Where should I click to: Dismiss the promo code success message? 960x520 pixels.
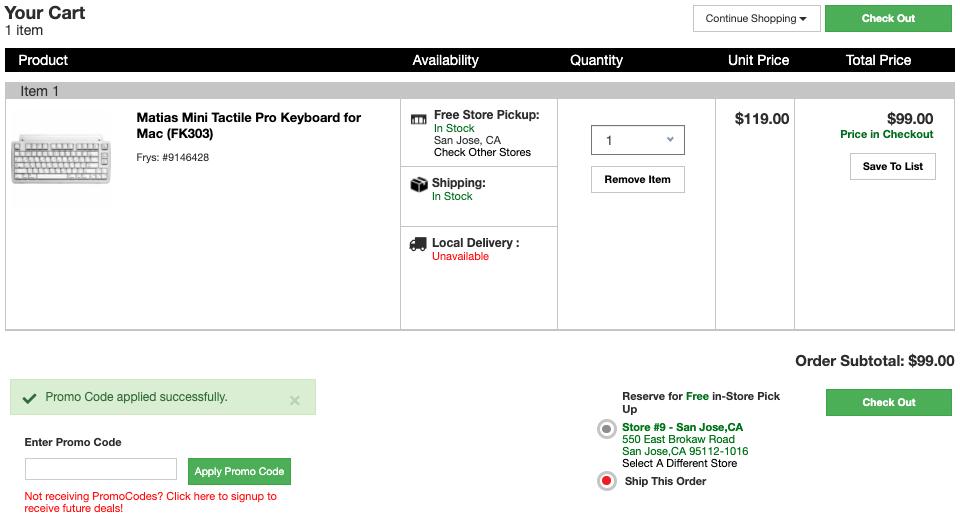295,400
